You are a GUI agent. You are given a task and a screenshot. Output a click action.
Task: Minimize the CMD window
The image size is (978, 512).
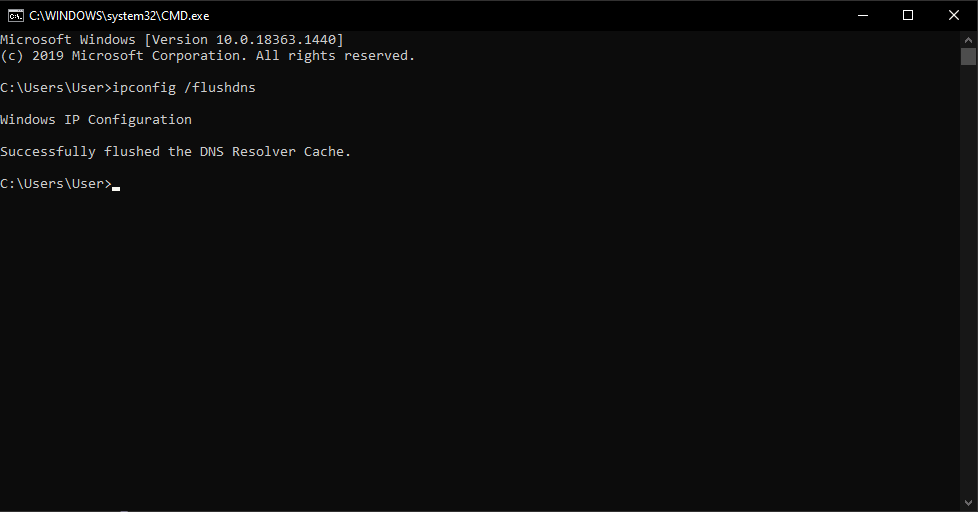(x=862, y=15)
